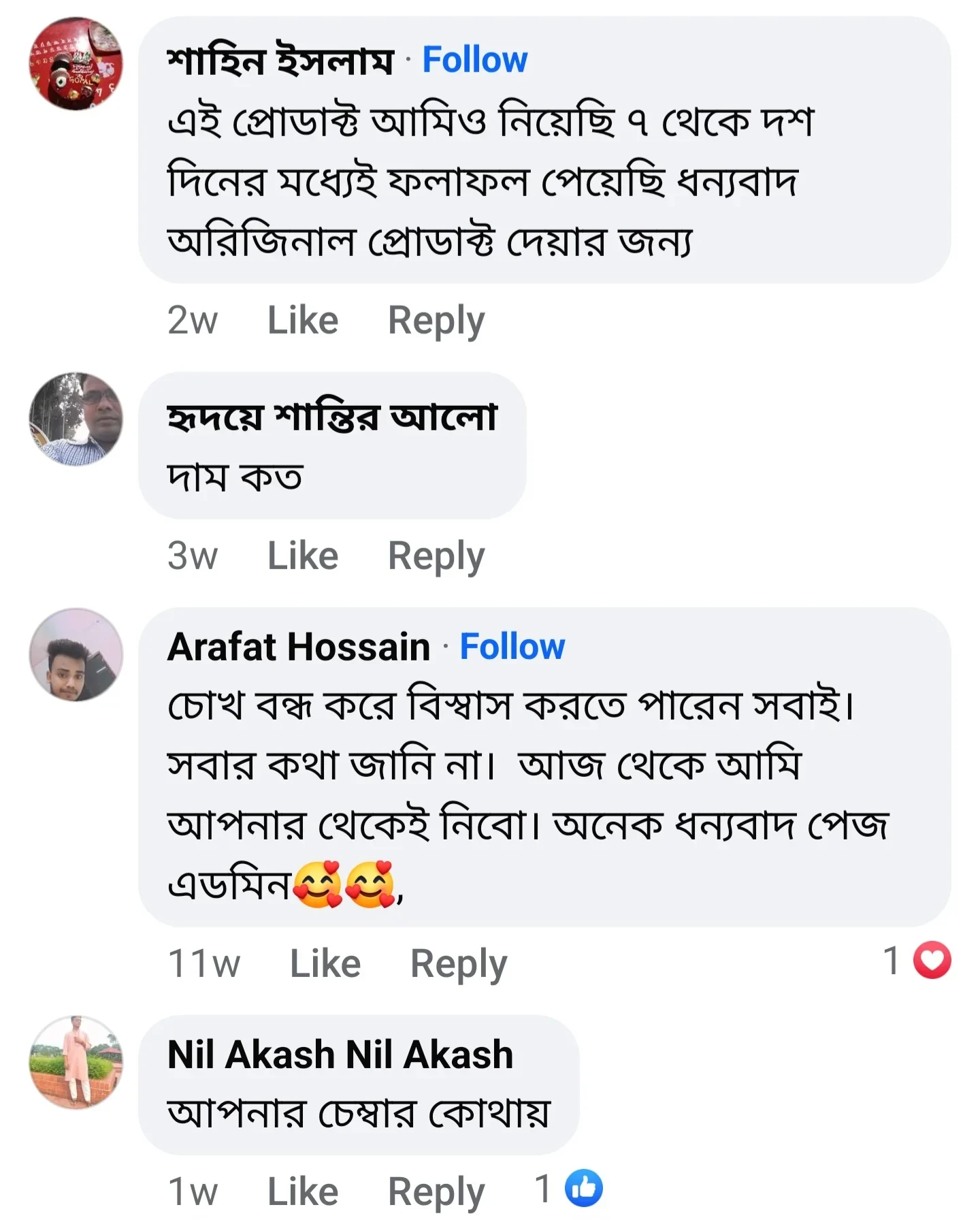Open the 11w timestamp on Arafat Hossain's comment
Screen dimensions: 980x1220
(204, 963)
